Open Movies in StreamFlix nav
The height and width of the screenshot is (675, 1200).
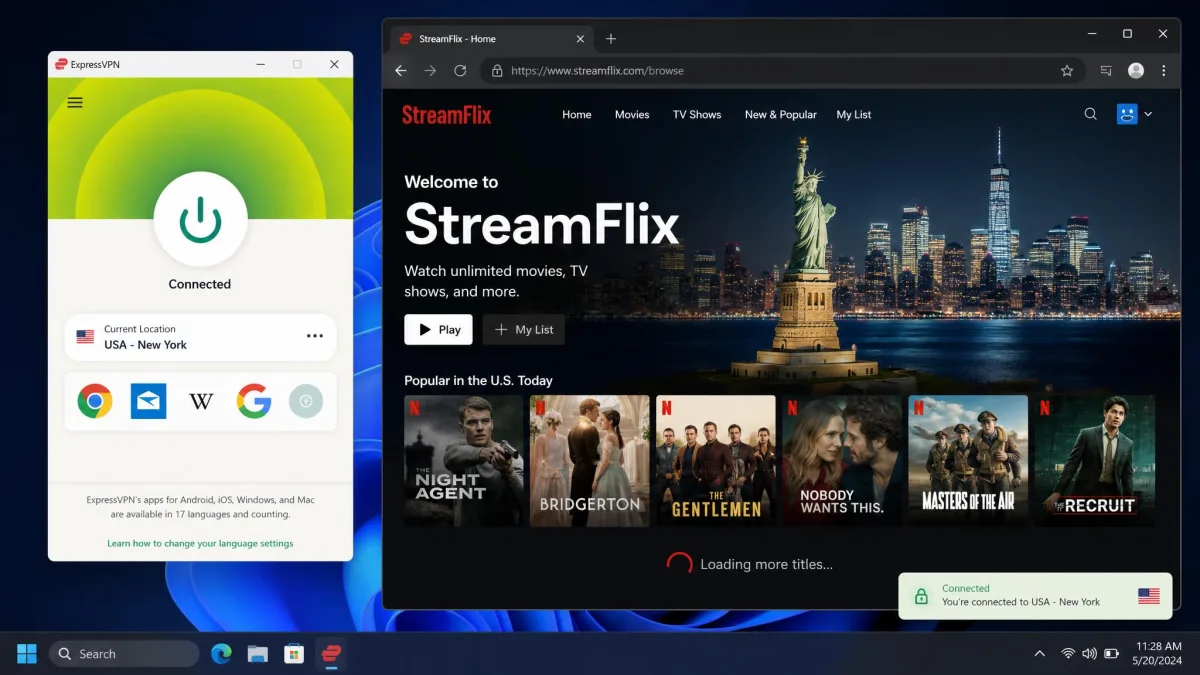[632, 115]
